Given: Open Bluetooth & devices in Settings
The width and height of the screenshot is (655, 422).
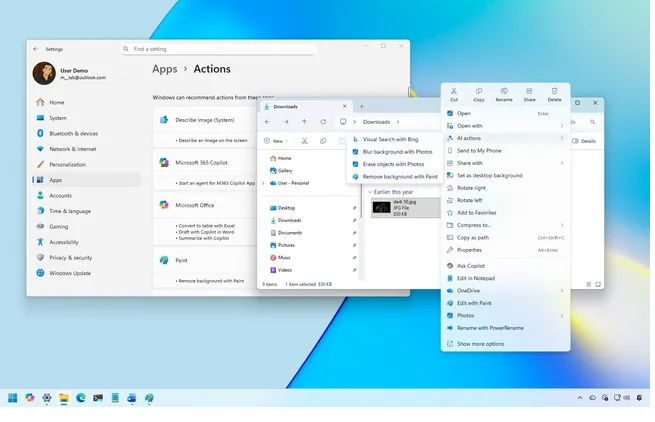Looking at the screenshot, I should pyautogui.click(x=86, y=134).
